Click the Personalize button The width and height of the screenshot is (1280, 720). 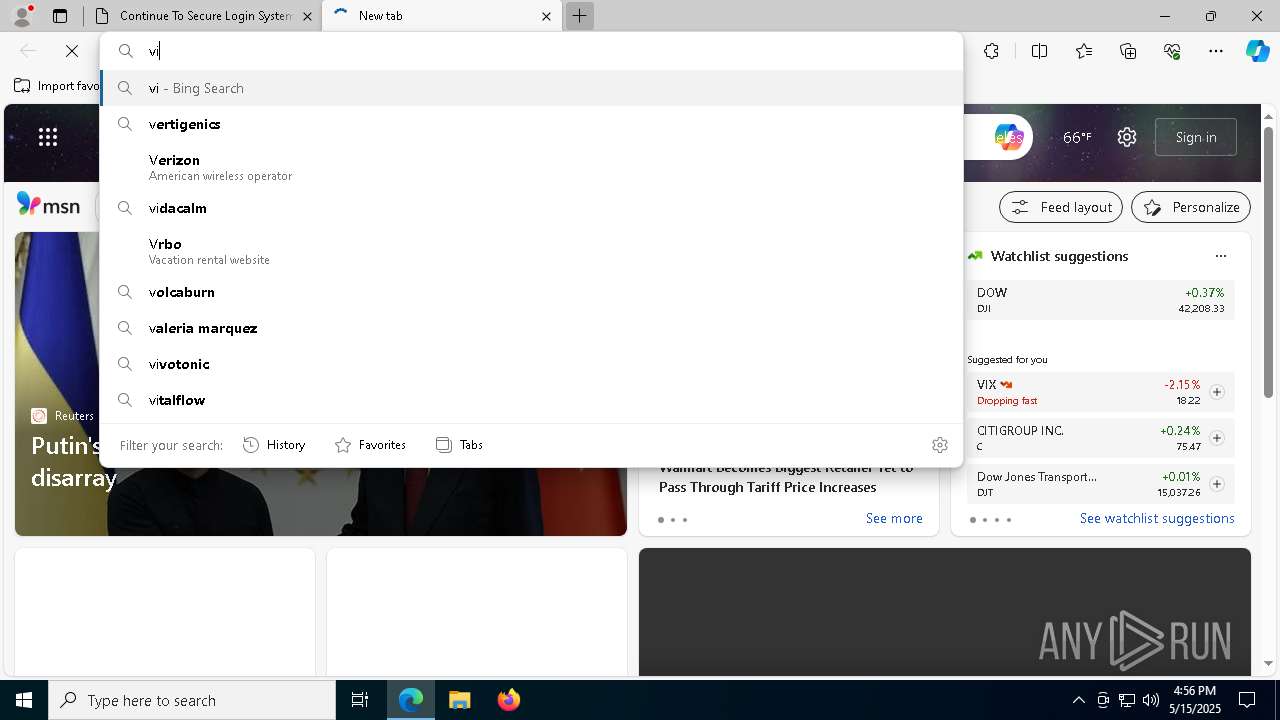(x=1191, y=207)
